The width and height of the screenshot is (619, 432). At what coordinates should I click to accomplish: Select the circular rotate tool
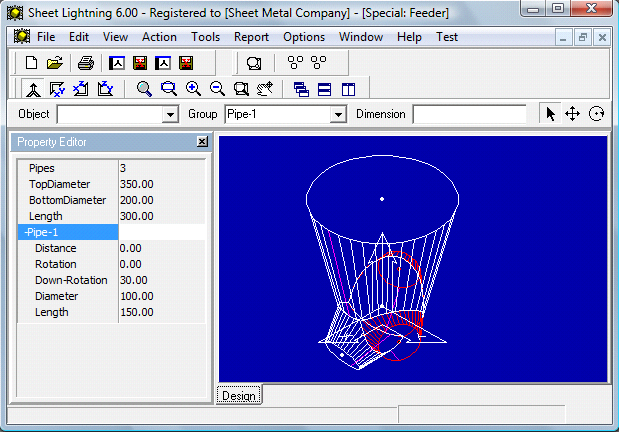[x=597, y=114]
